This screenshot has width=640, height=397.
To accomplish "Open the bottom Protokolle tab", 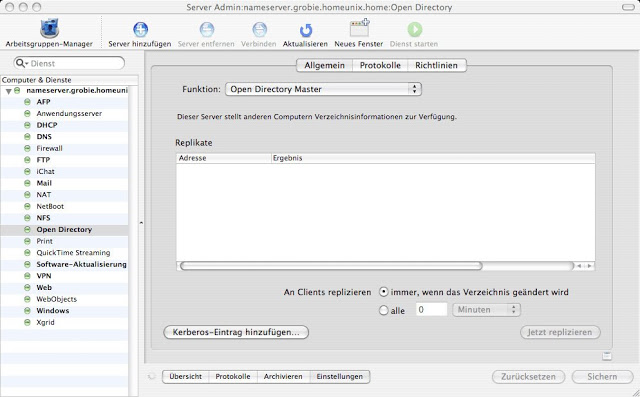I will pyautogui.click(x=233, y=377).
